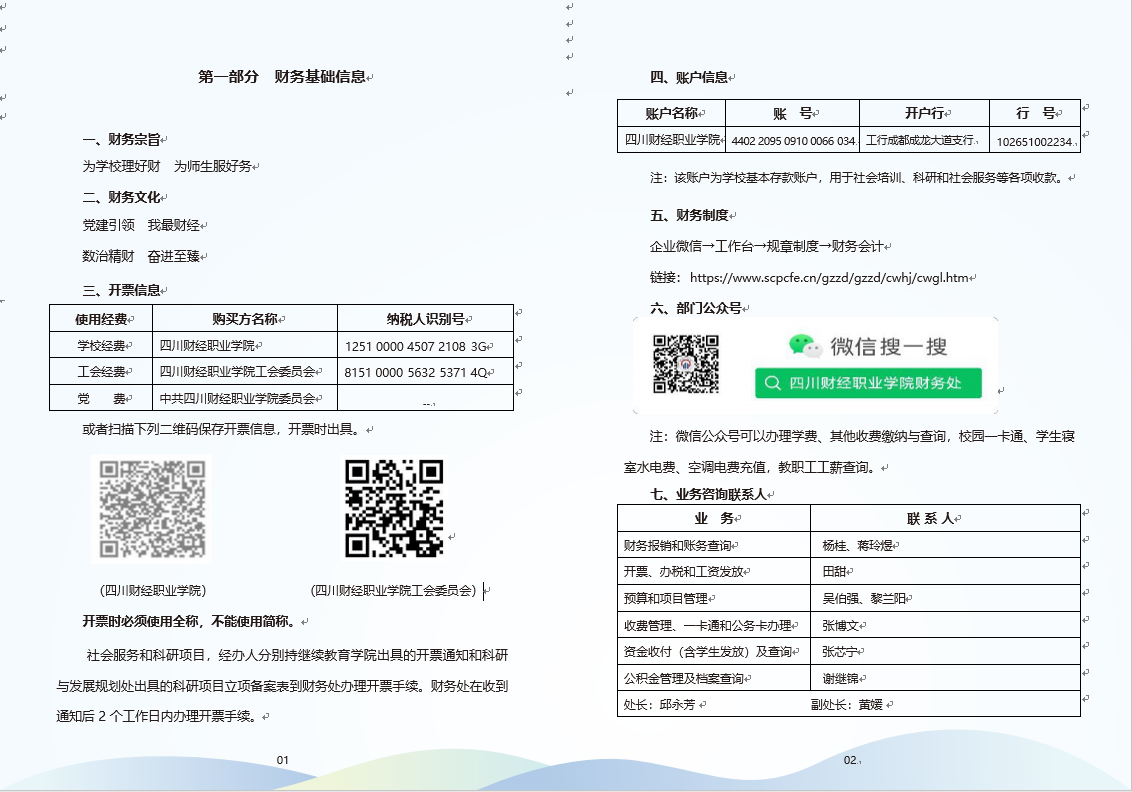Click the bank code 102651002234 cell

tap(1033, 142)
